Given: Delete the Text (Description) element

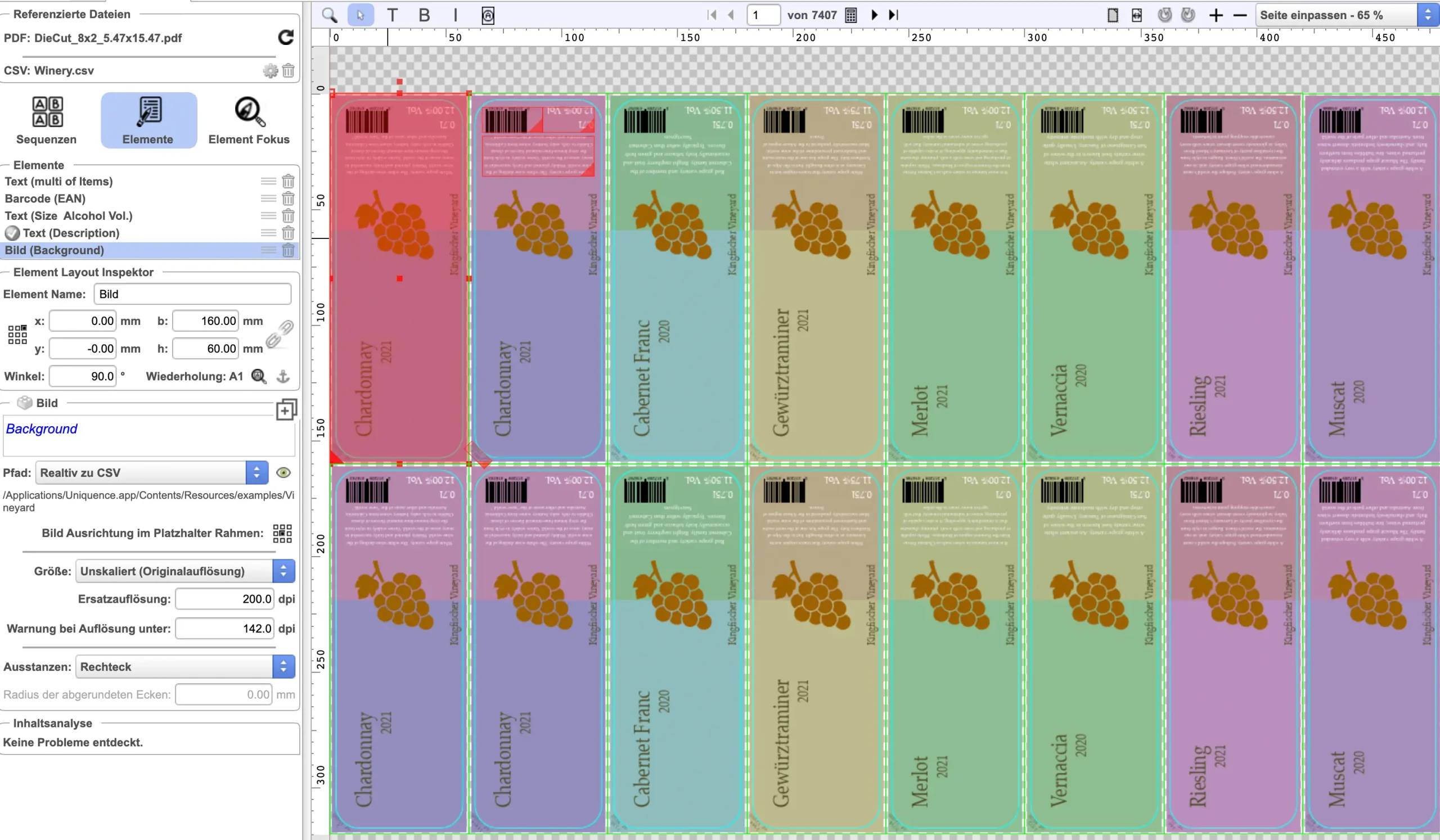Looking at the screenshot, I should [x=289, y=233].
